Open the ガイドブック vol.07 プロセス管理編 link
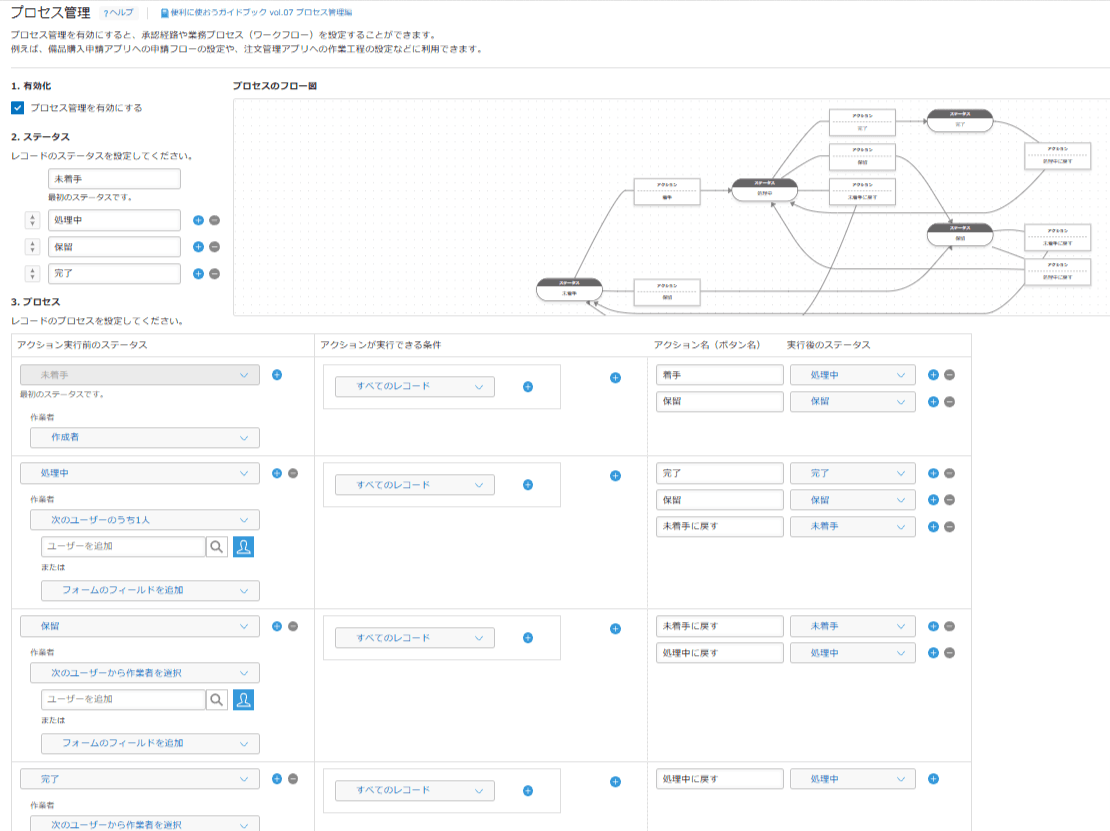 click(x=256, y=13)
